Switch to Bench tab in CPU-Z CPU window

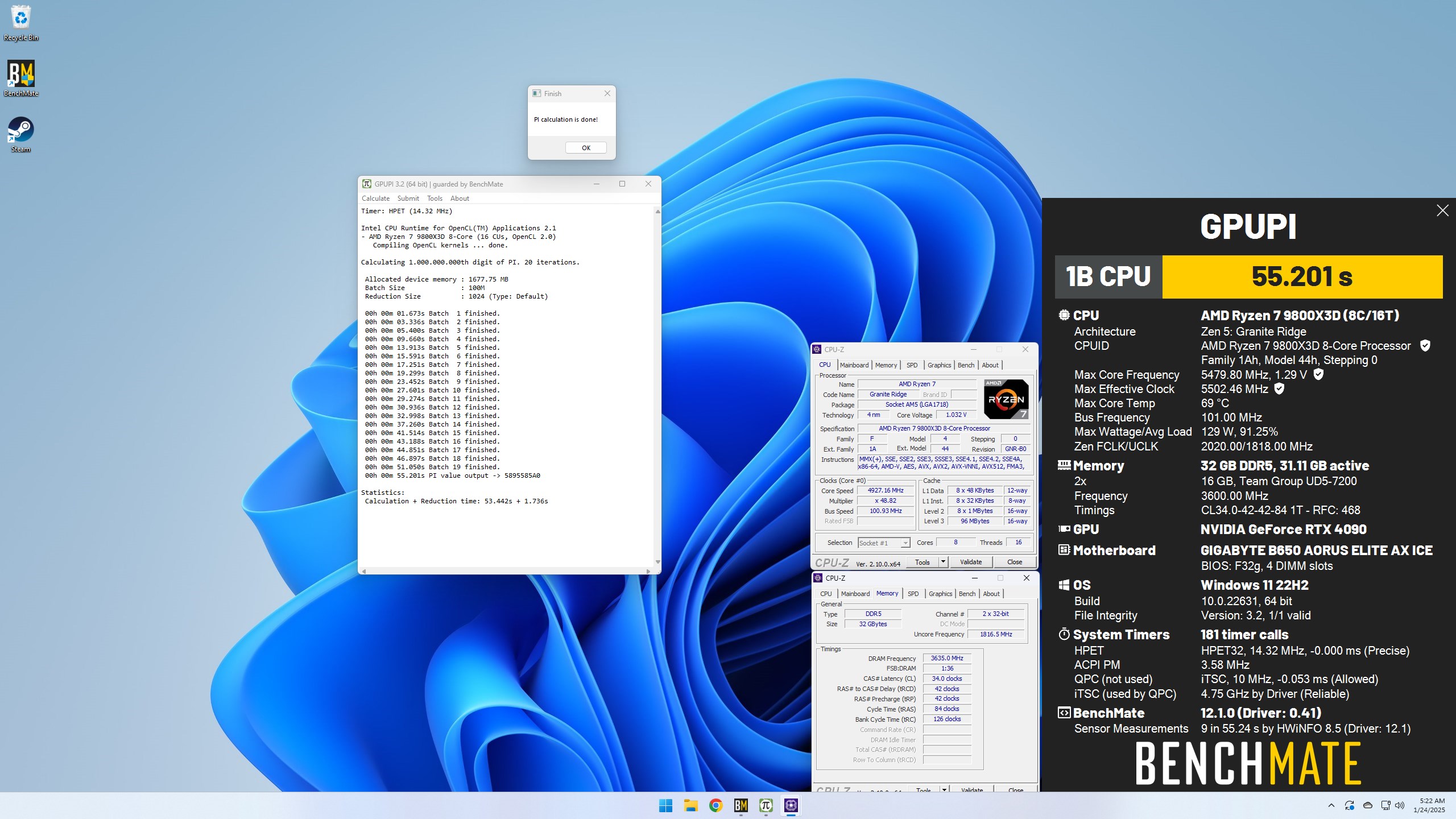point(966,365)
